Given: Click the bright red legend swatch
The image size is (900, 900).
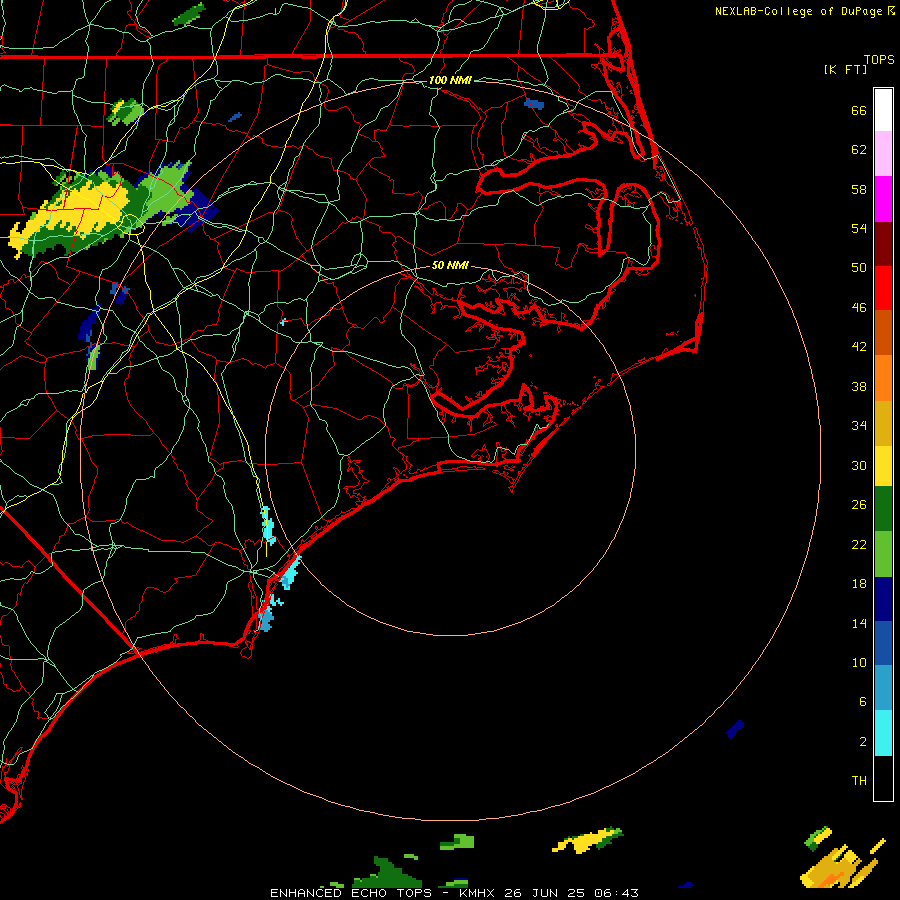Looking at the screenshot, I should (x=883, y=288).
